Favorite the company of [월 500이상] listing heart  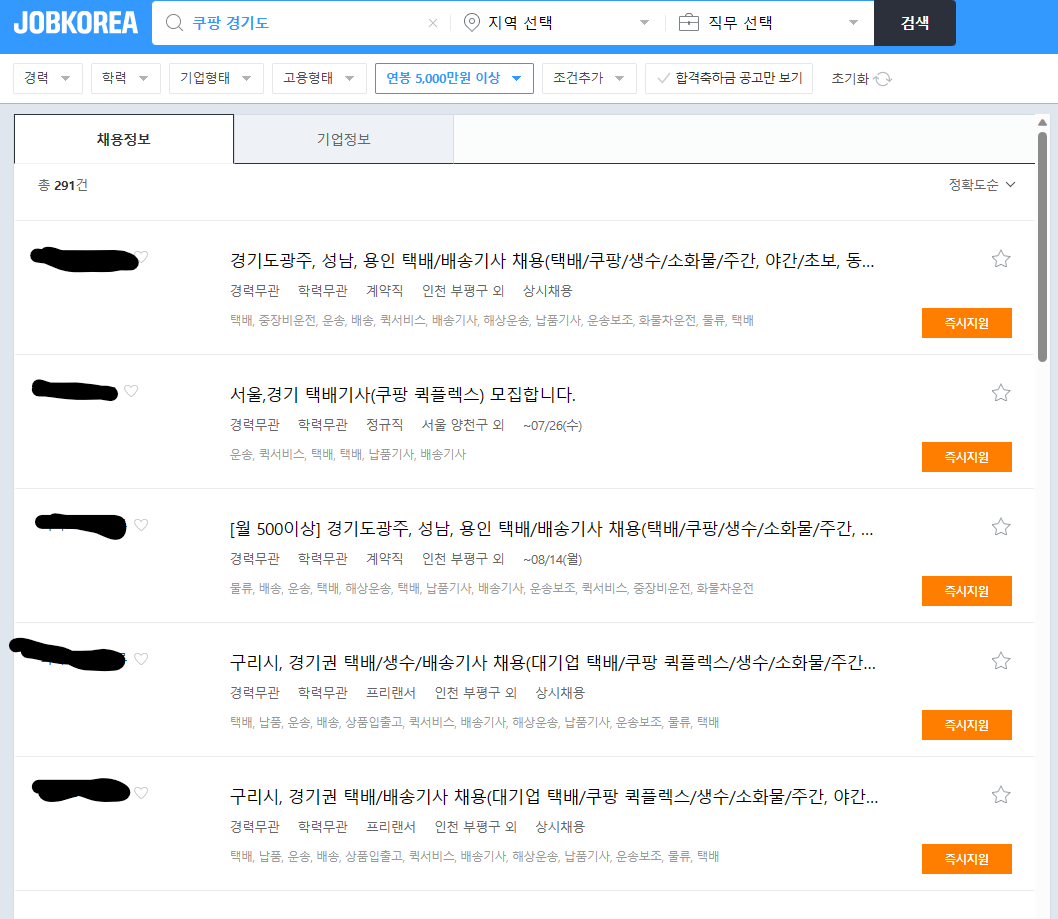141,524
